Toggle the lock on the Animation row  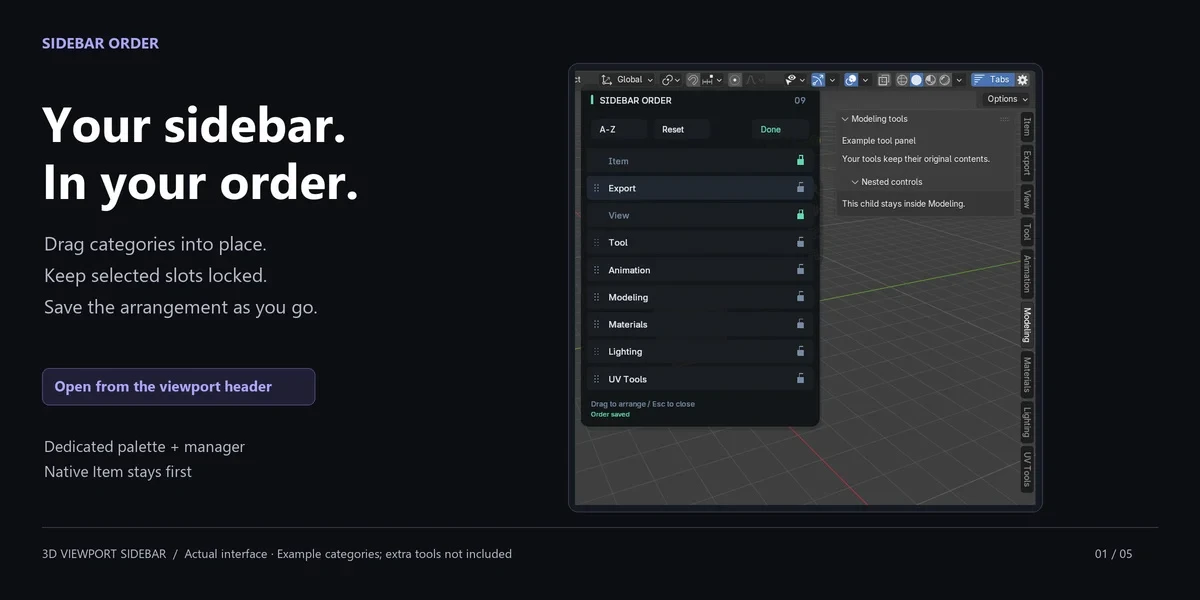(x=800, y=269)
